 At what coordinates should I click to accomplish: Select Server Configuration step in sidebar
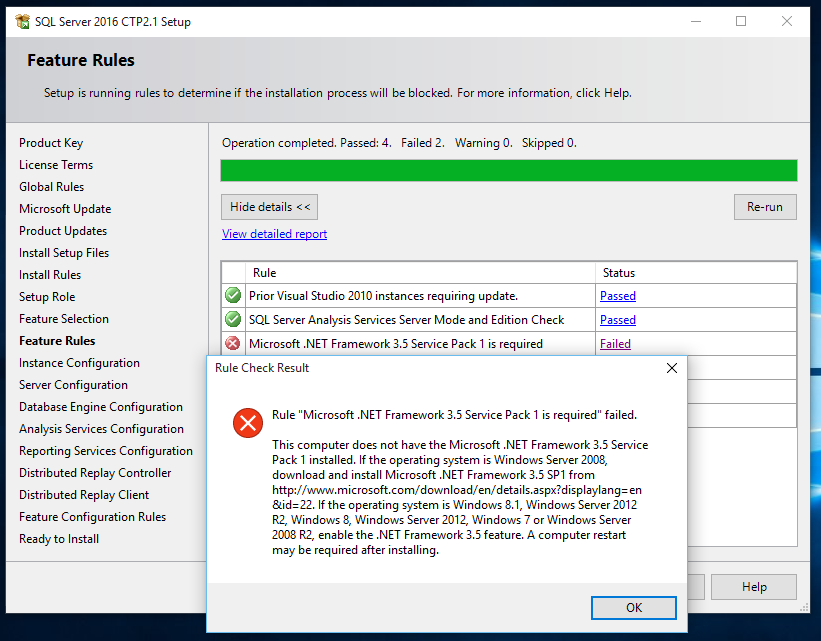[73, 385]
